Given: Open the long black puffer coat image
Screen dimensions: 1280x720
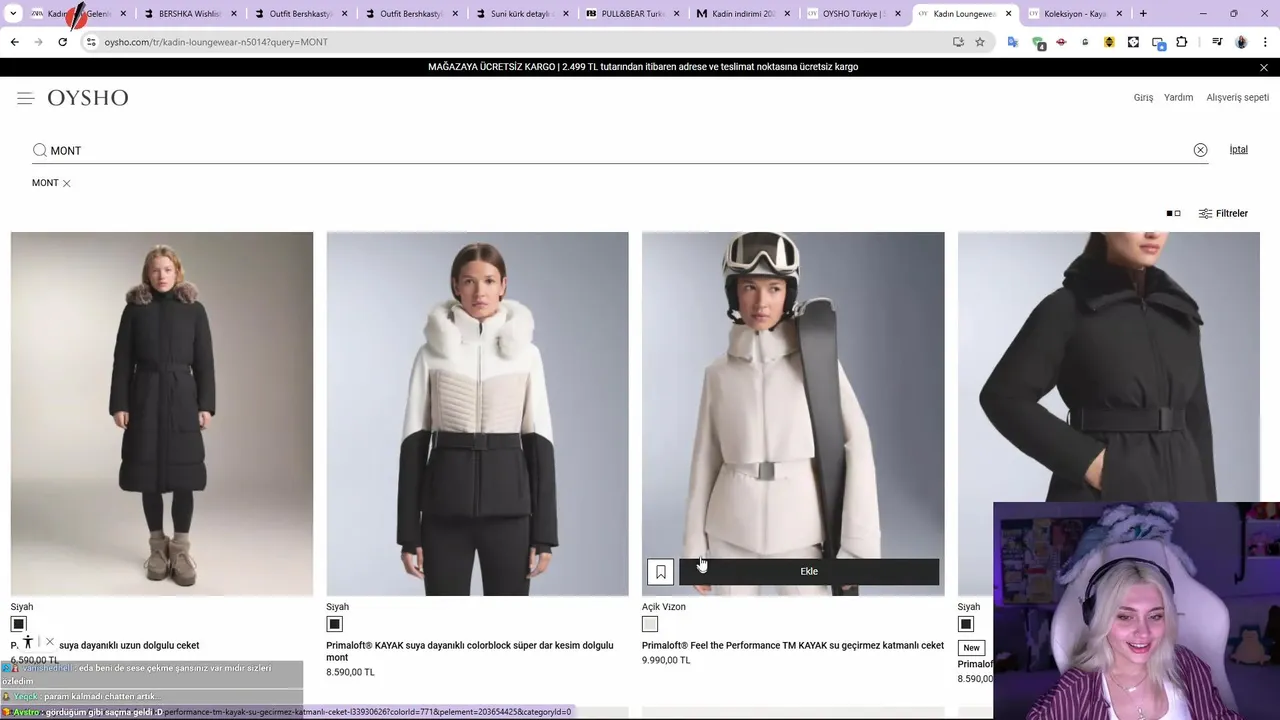Looking at the screenshot, I should (162, 414).
